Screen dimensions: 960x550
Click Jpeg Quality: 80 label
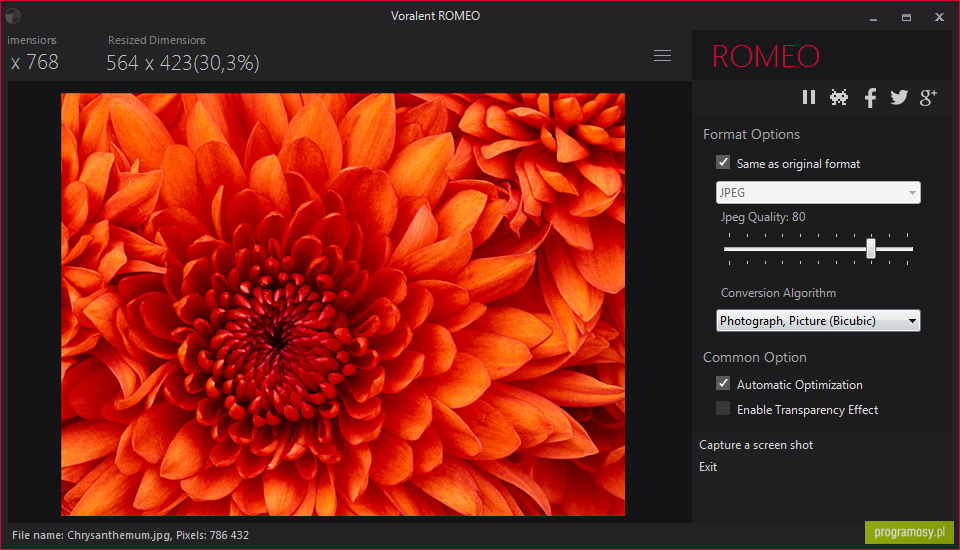pyautogui.click(x=763, y=217)
